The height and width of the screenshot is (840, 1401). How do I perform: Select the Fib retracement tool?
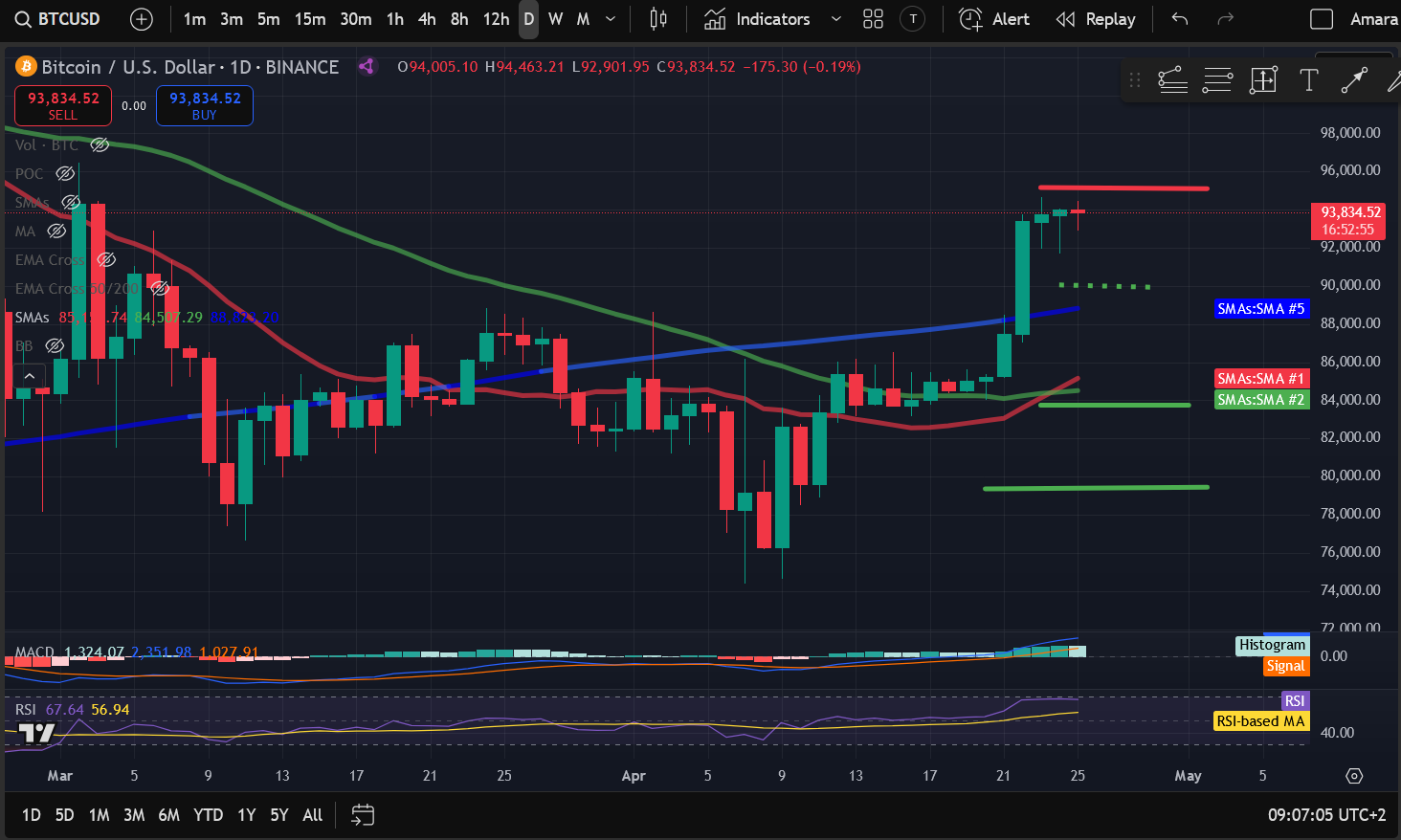click(x=1217, y=80)
